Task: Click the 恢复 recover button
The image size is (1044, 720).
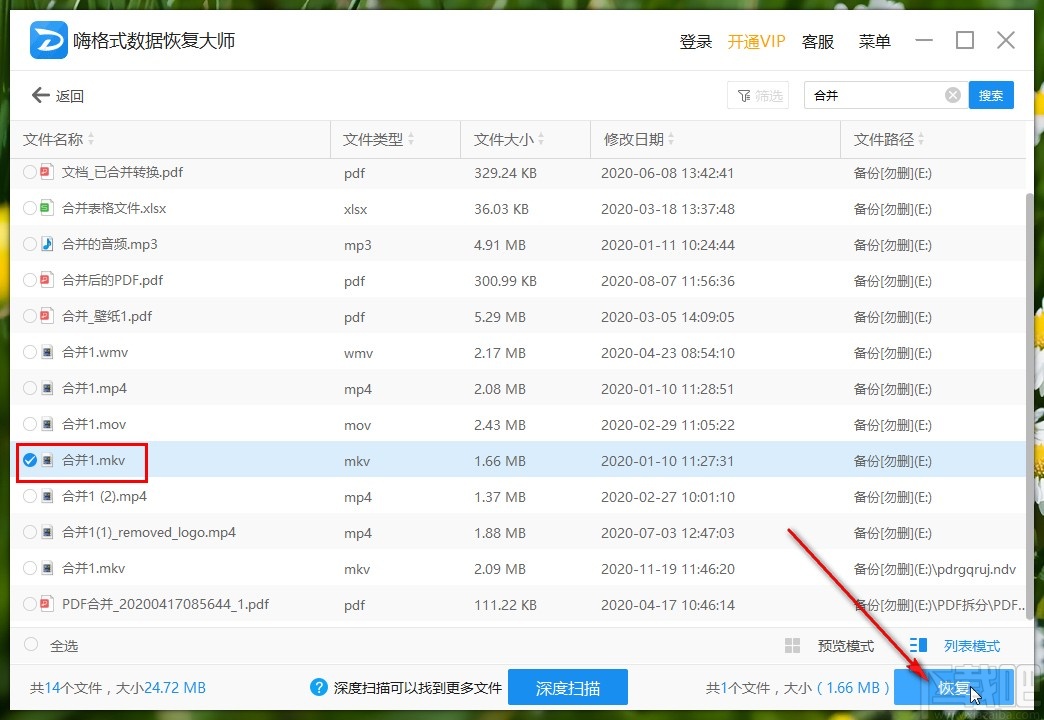Action: (x=953, y=687)
